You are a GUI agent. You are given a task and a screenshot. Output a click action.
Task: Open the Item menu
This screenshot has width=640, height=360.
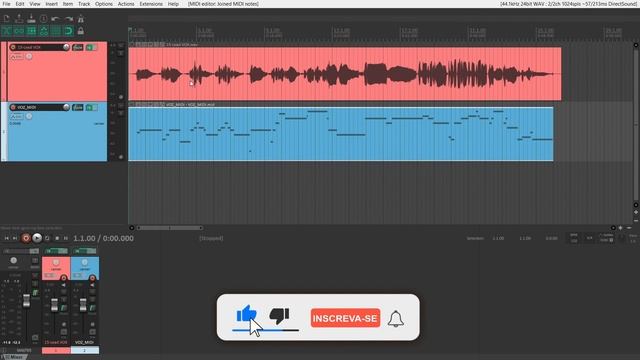[x=68, y=4]
